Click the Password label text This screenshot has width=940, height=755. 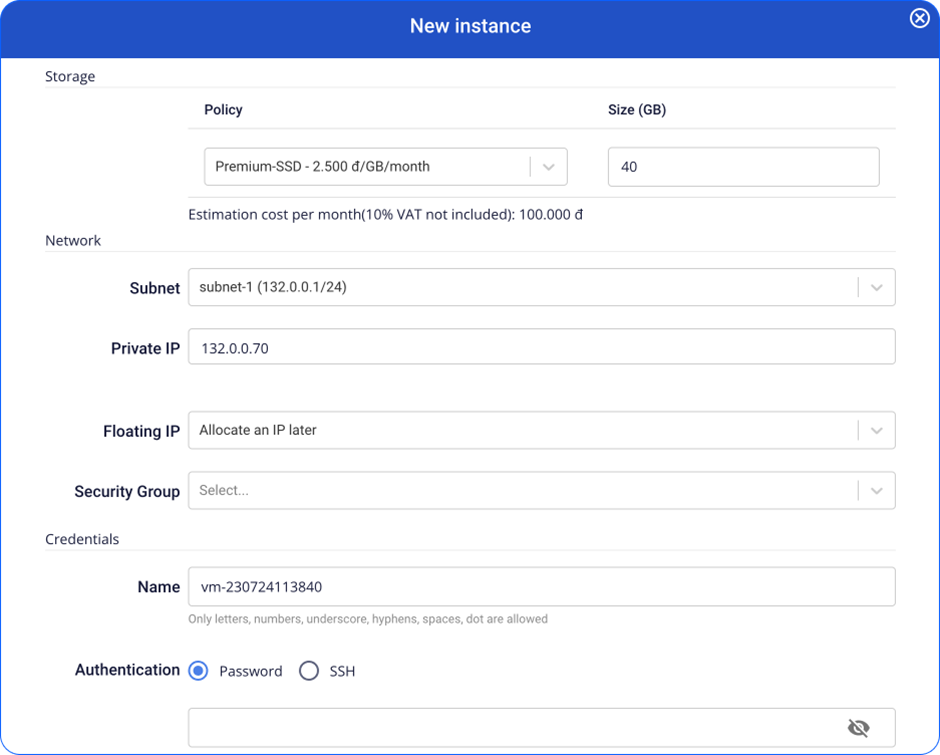point(251,671)
